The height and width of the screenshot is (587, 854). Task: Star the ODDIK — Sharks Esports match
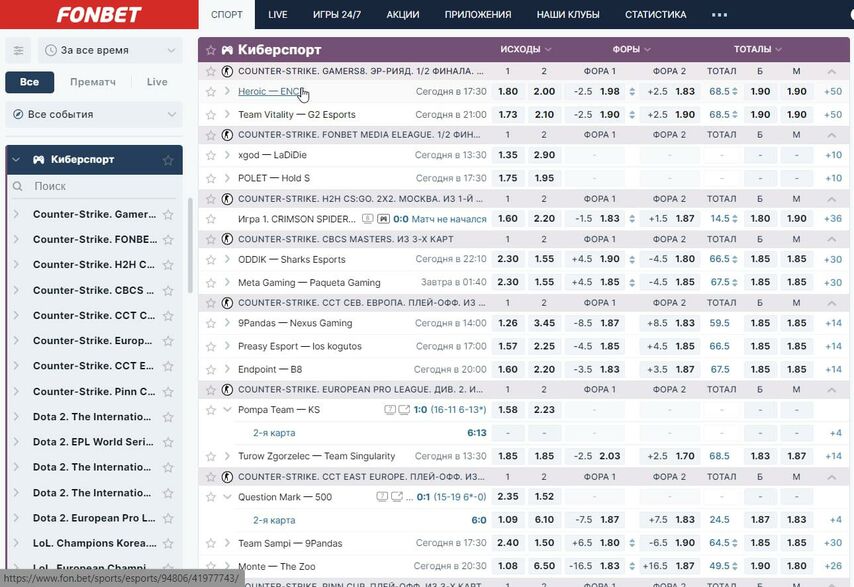click(x=211, y=260)
